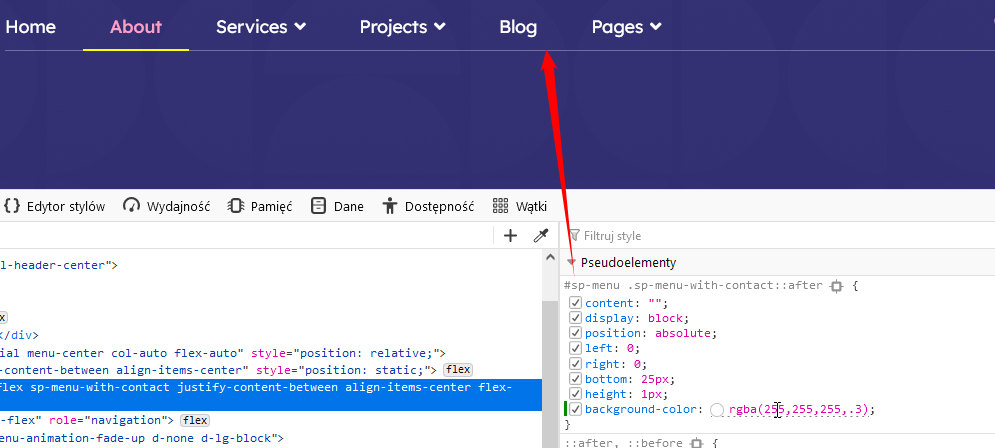995x448 pixels.
Task: Uncheck the position: absolute property
Action: tap(575, 333)
